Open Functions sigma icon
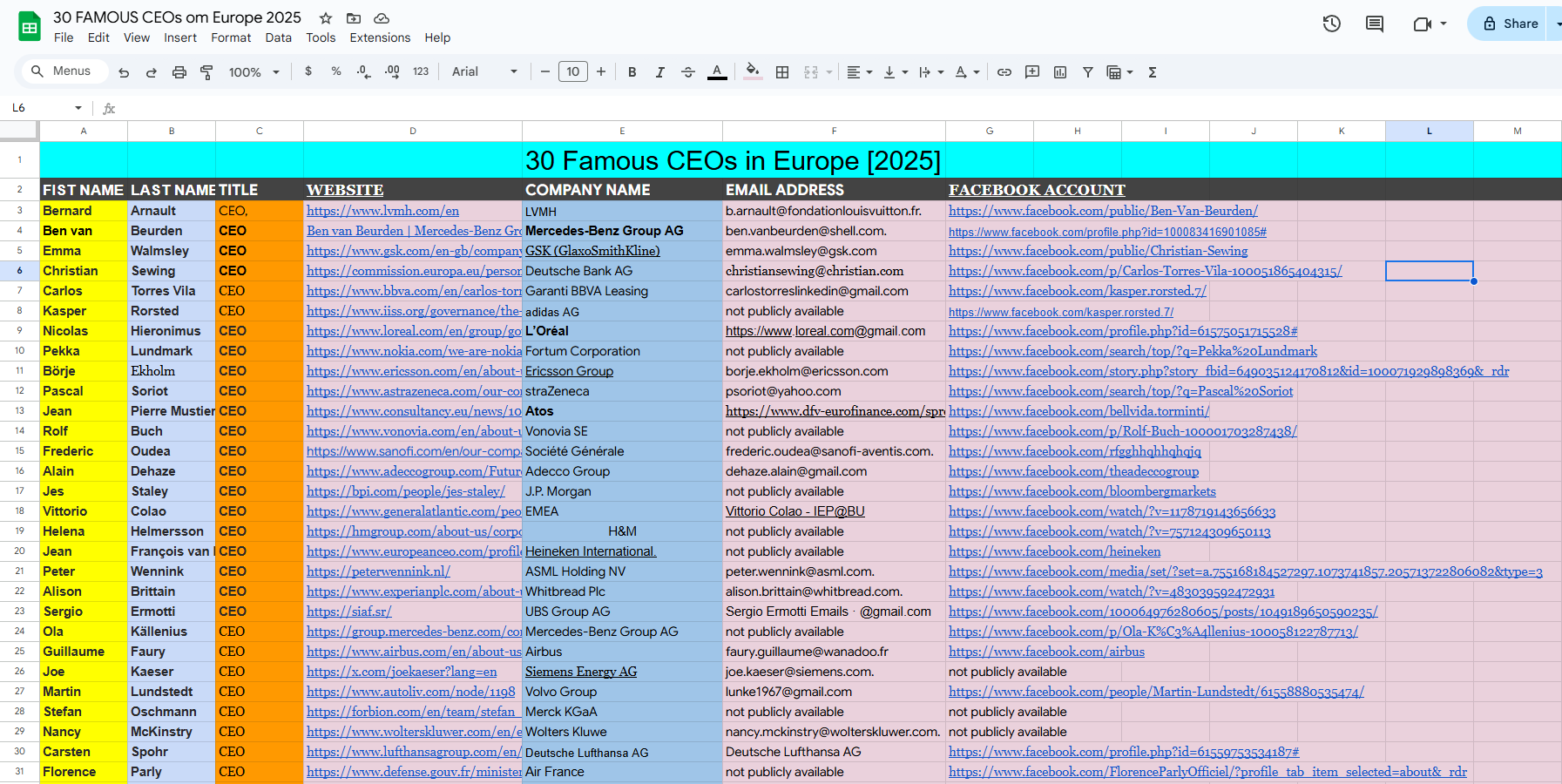 tap(1153, 72)
